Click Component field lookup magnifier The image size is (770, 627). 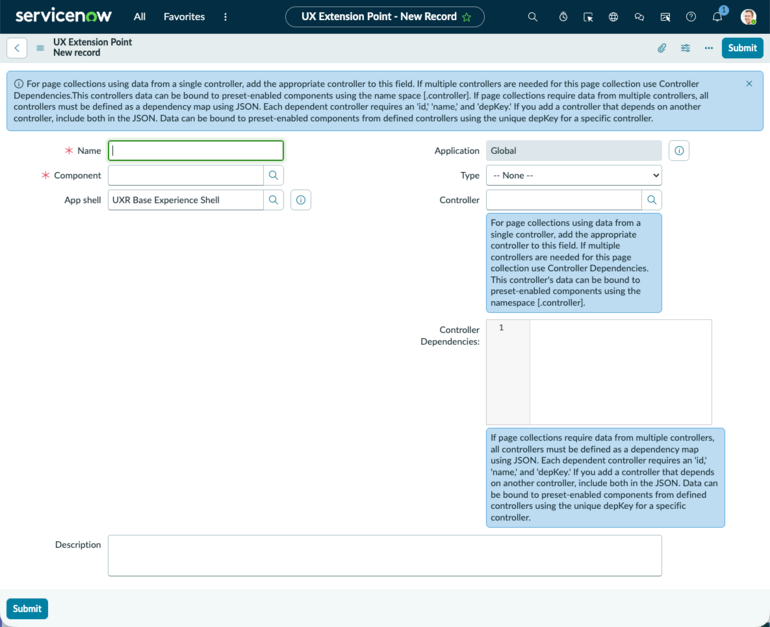[274, 175]
